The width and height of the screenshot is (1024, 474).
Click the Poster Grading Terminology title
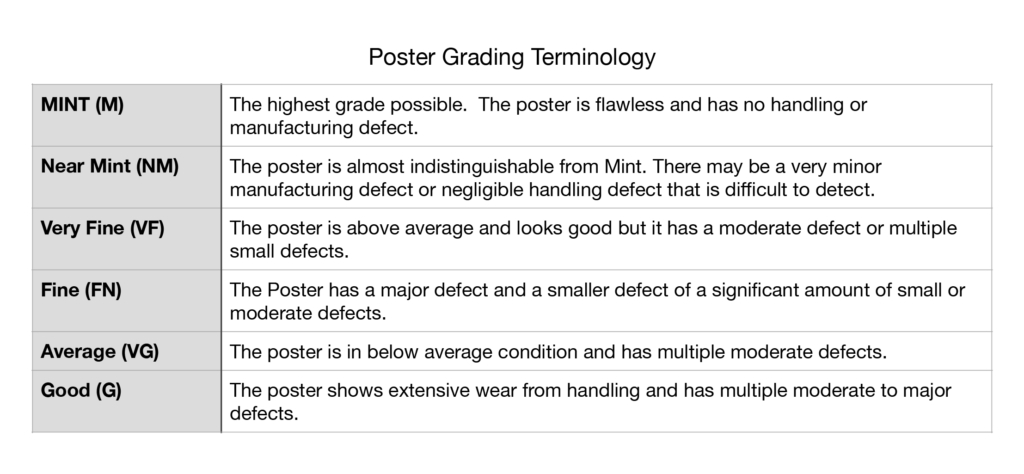511,57
